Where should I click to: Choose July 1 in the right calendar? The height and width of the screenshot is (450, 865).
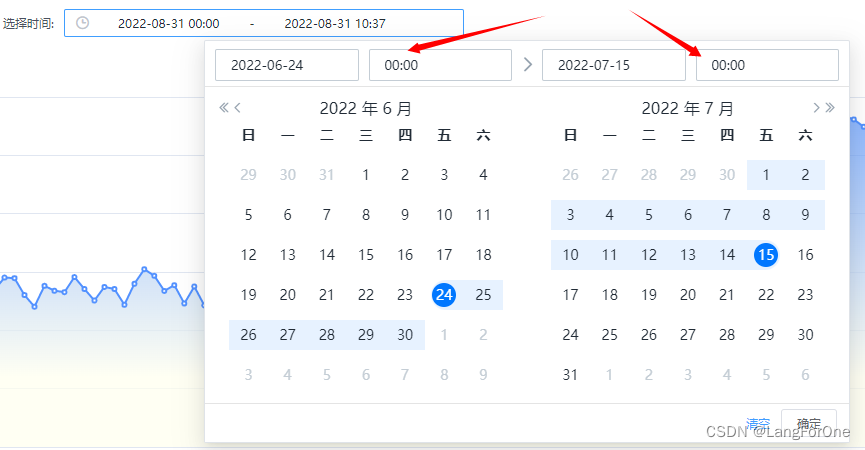(x=766, y=175)
